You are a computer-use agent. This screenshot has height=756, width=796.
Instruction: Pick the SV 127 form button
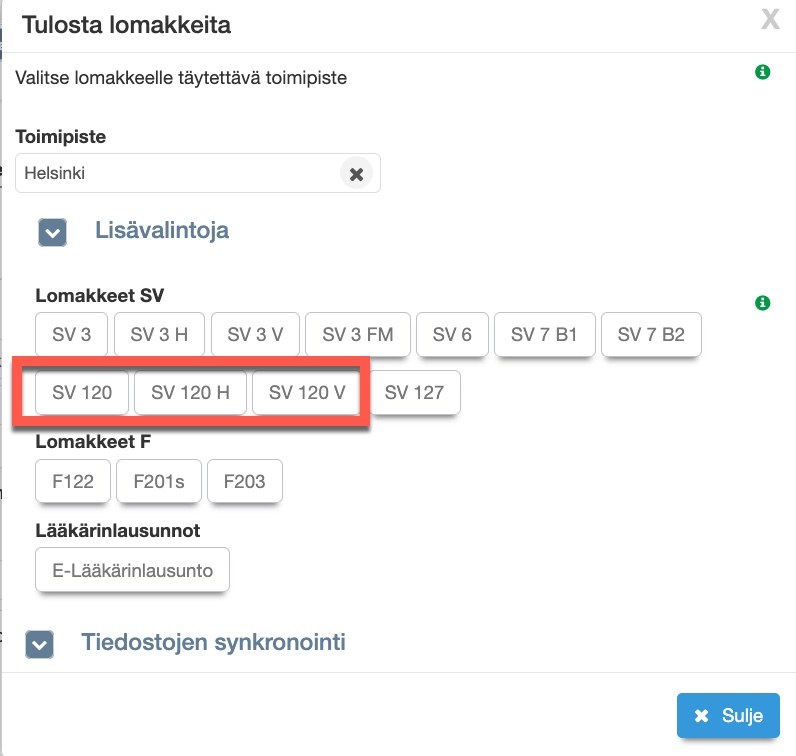point(414,393)
